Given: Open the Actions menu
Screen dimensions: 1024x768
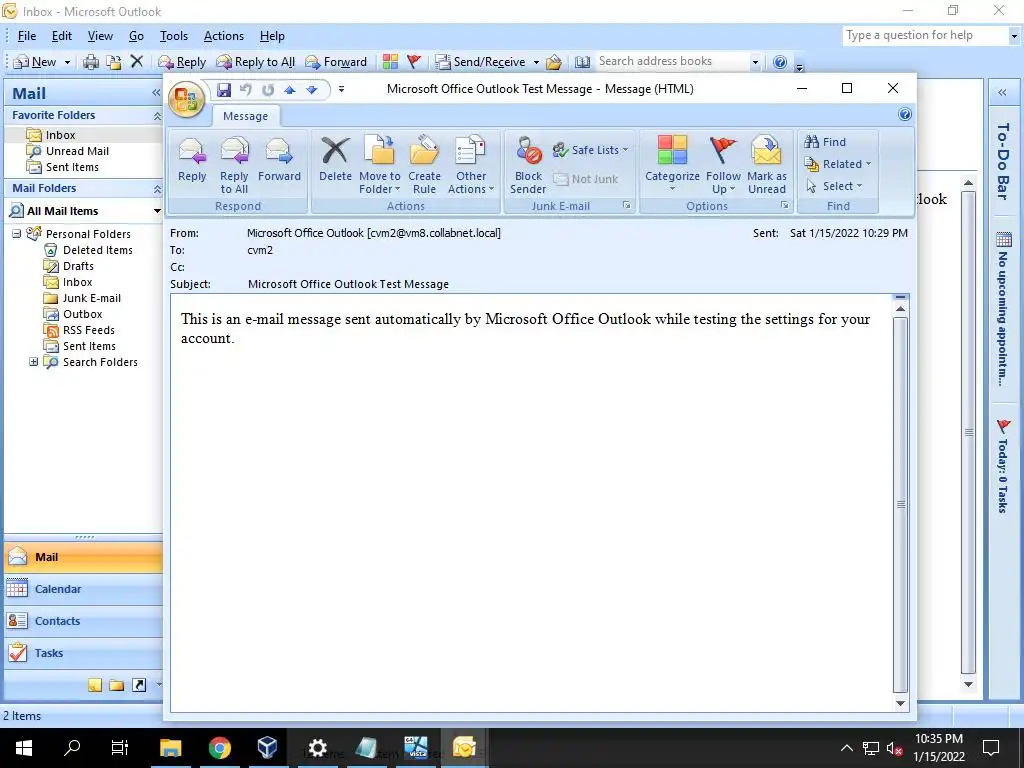Looking at the screenshot, I should click(x=224, y=36).
